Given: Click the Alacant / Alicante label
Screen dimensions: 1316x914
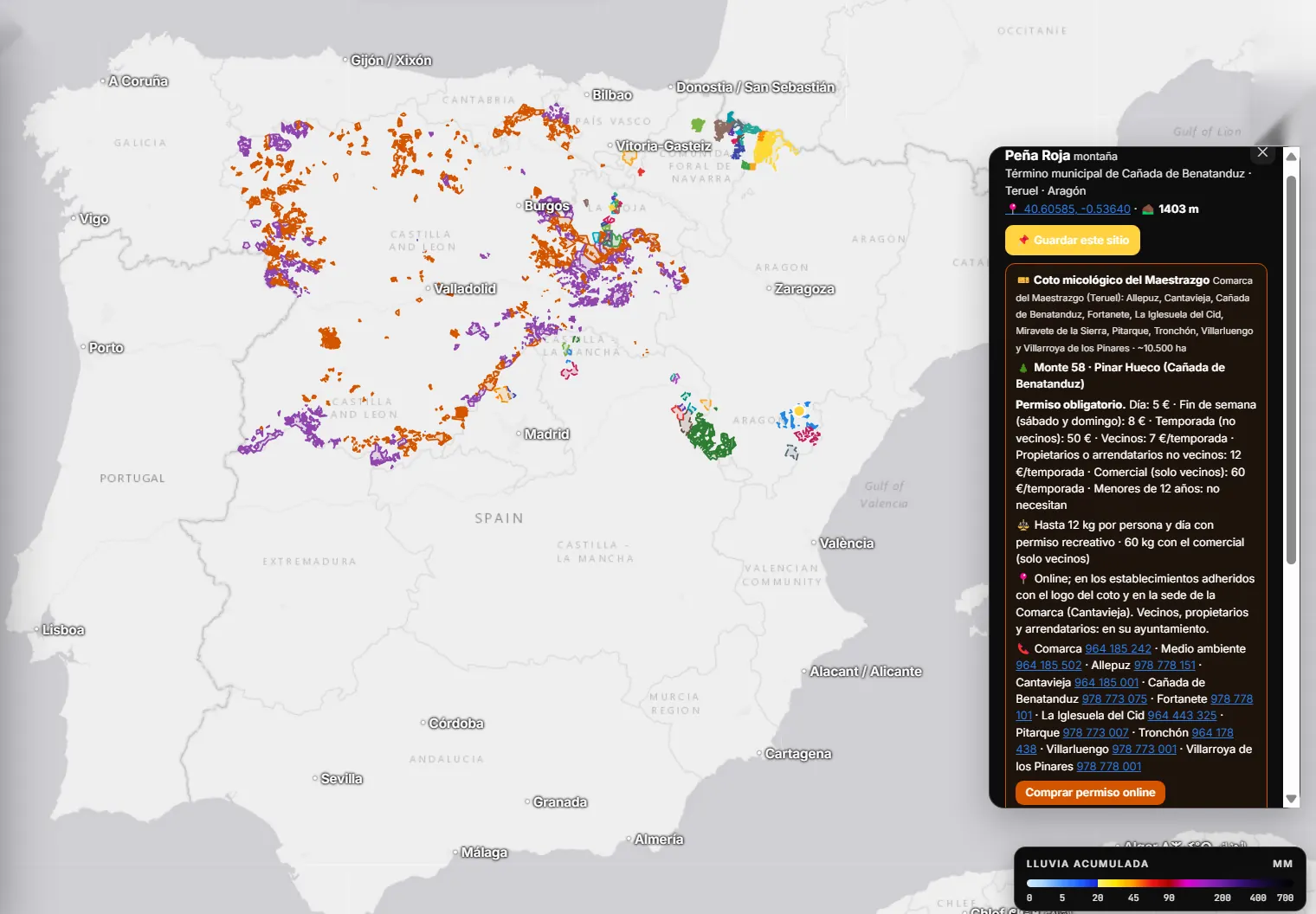Looking at the screenshot, I should coord(866,672).
